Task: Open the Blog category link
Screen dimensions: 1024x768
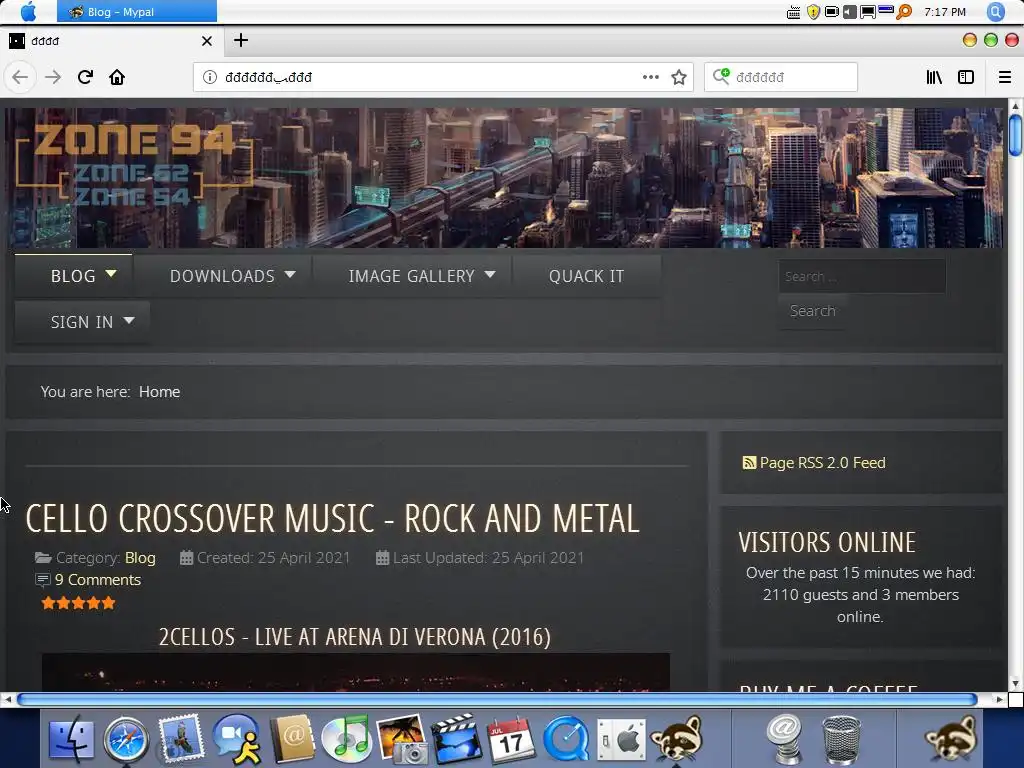Action: click(140, 558)
